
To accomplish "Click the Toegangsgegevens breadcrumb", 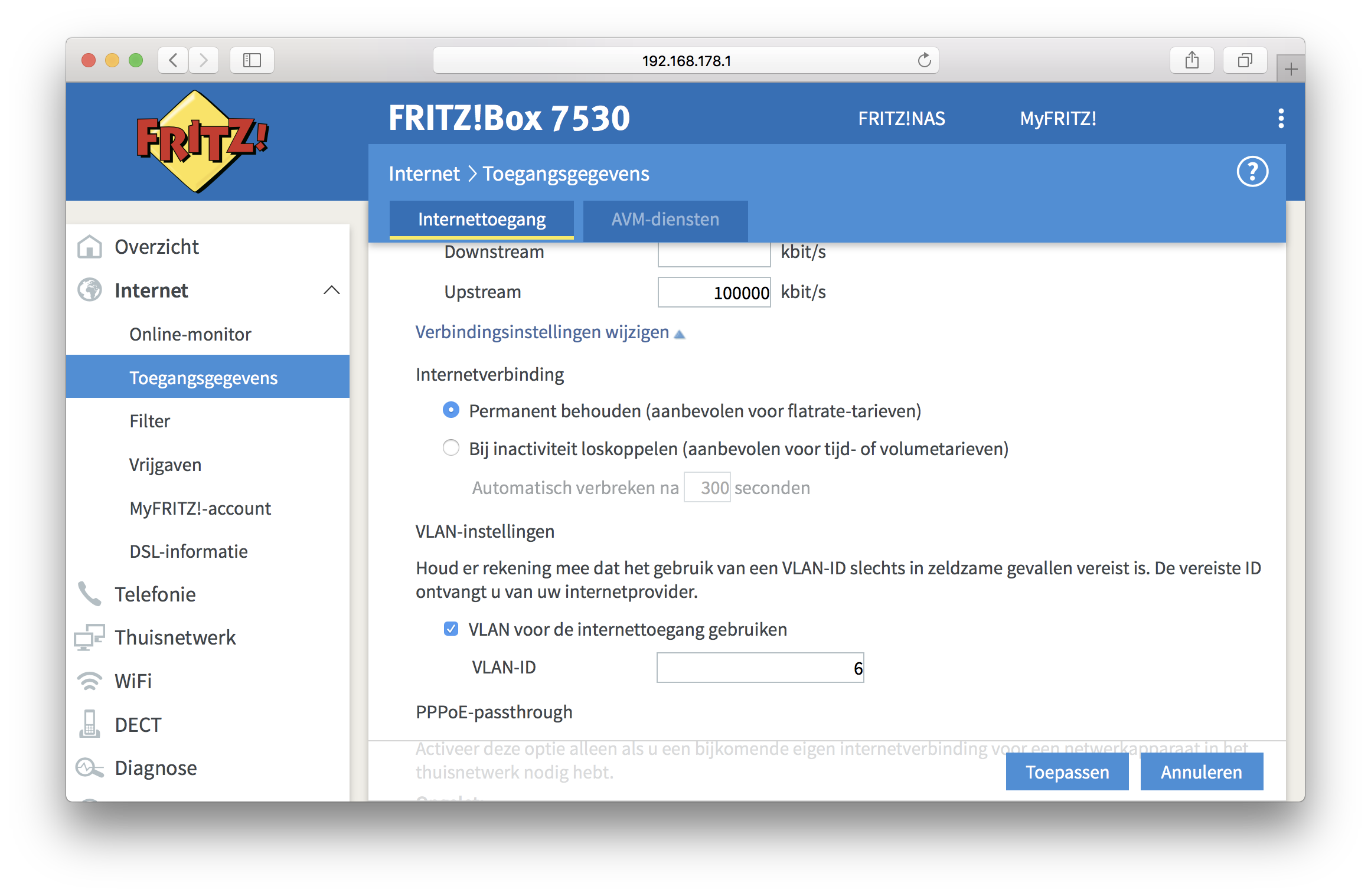I will click(566, 174).
